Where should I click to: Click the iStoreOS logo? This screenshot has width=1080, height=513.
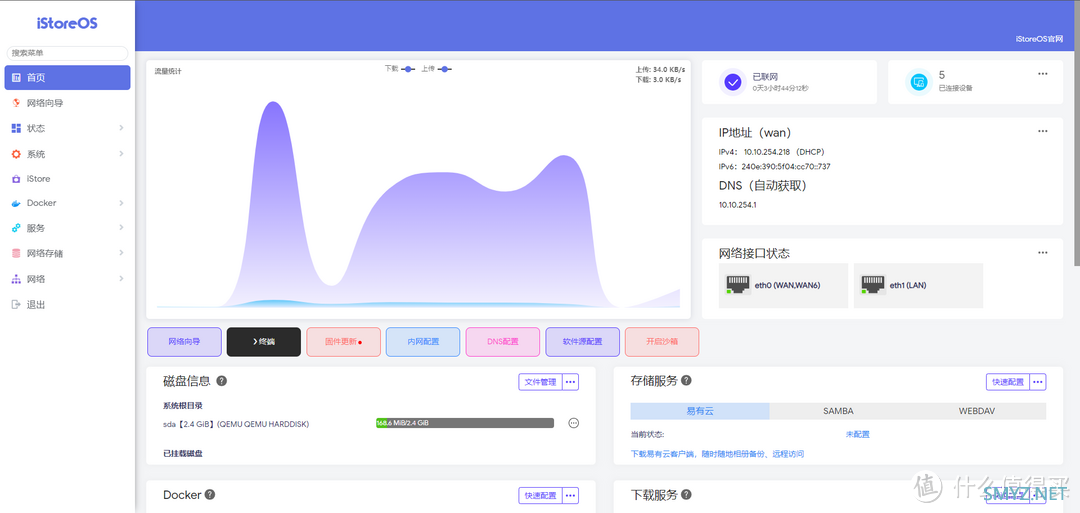pyautogui.click(x=68, y=23)
